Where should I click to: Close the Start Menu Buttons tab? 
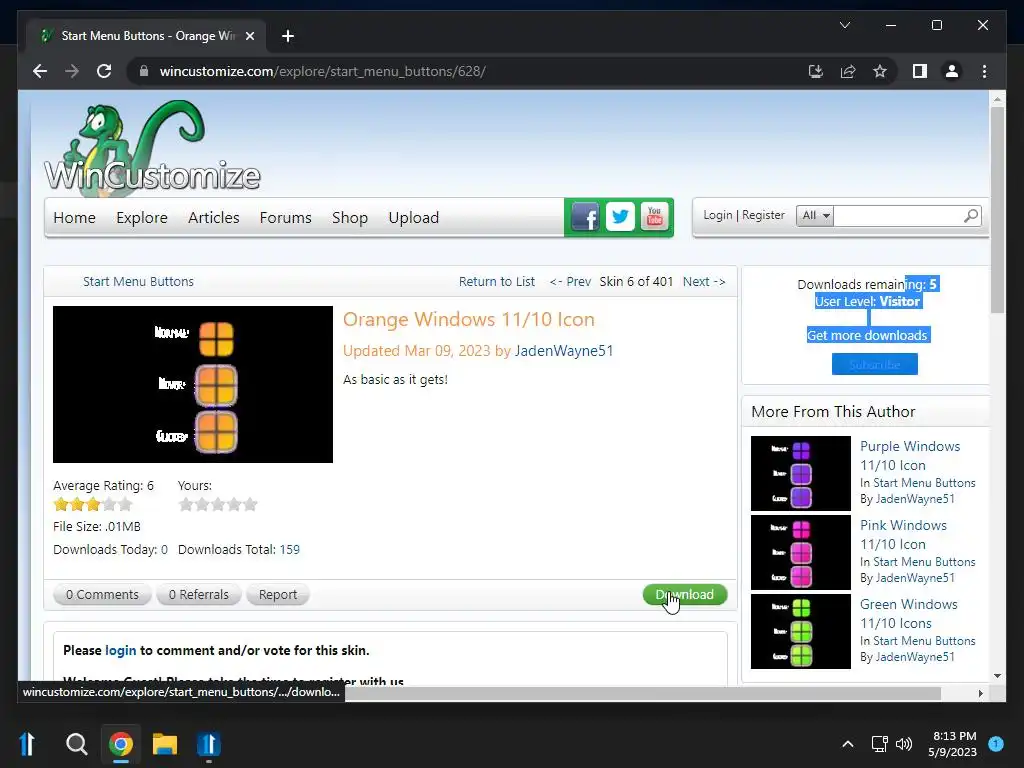[249, 36]
